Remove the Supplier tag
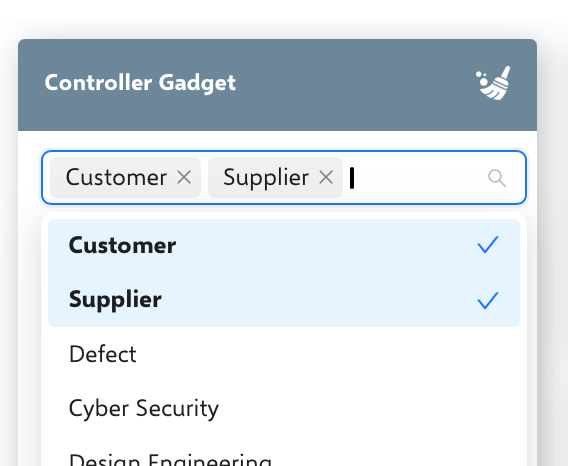 point(326,178)
